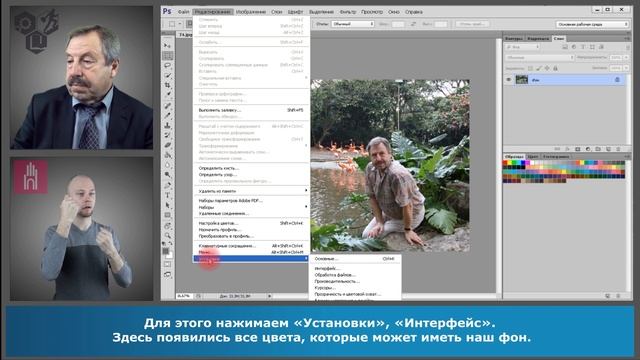Toggle type layer filter
640x360 pixels.
pyautogui.click(x=583, y=47)
